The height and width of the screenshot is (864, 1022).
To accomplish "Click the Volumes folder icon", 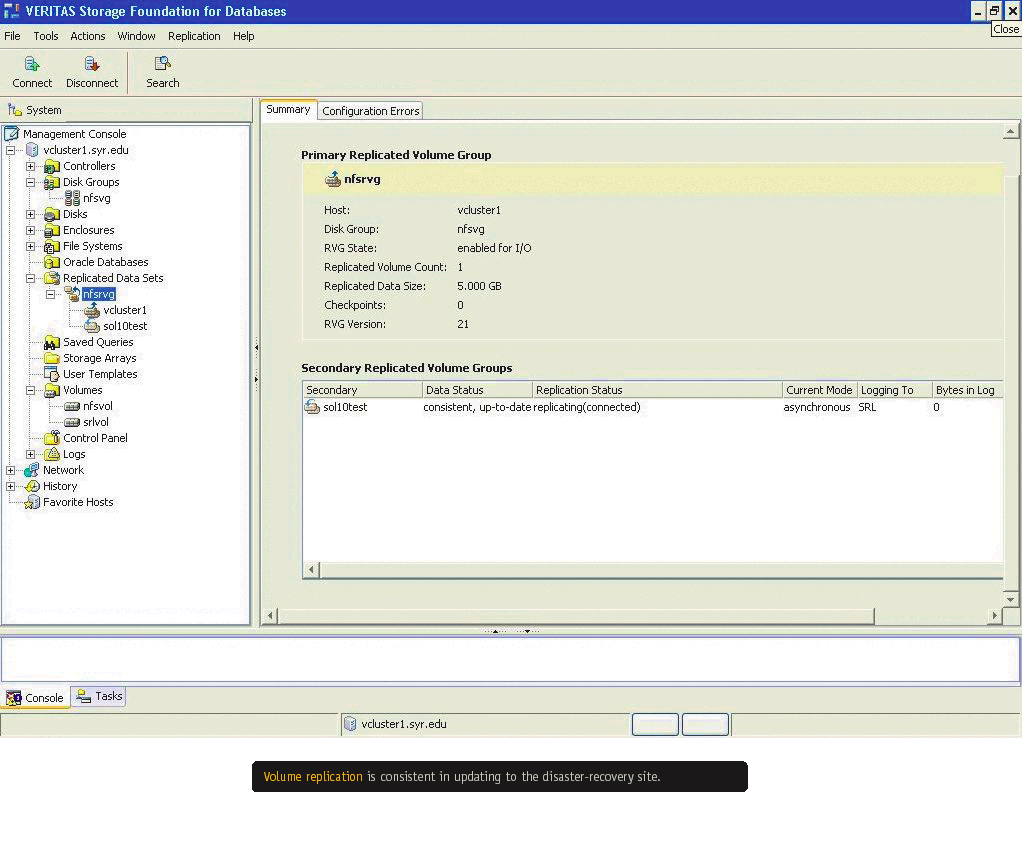I will pos(51,390).
